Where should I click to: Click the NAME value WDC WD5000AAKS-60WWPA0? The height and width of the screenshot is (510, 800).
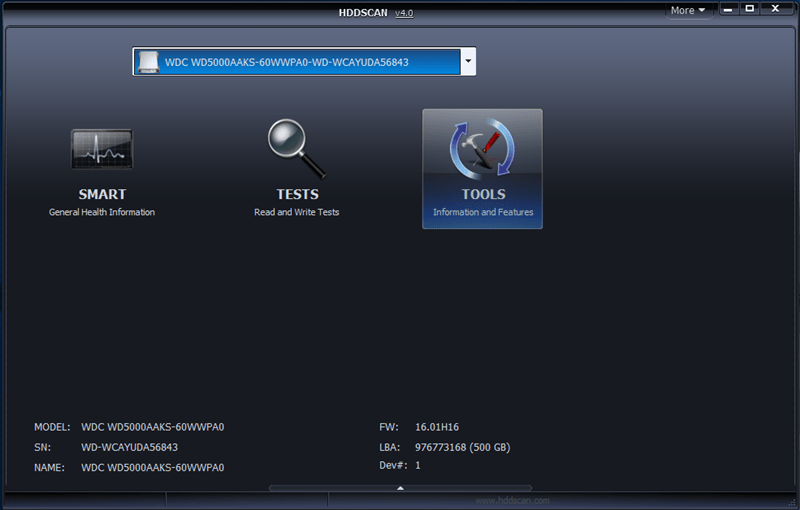click(153, 468)
